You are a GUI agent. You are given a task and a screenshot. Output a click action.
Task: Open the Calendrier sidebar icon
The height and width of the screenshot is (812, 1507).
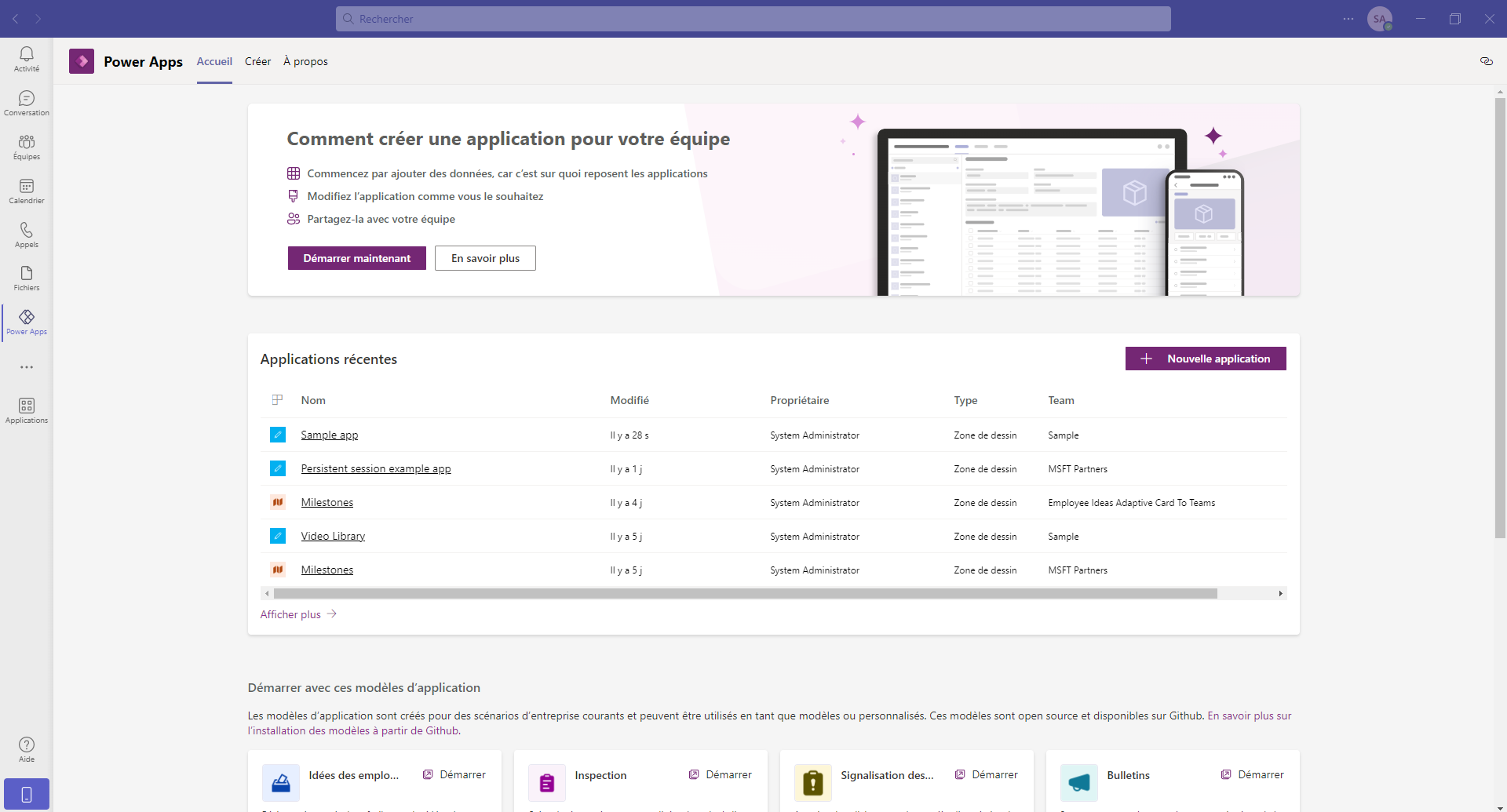(27, 191)
